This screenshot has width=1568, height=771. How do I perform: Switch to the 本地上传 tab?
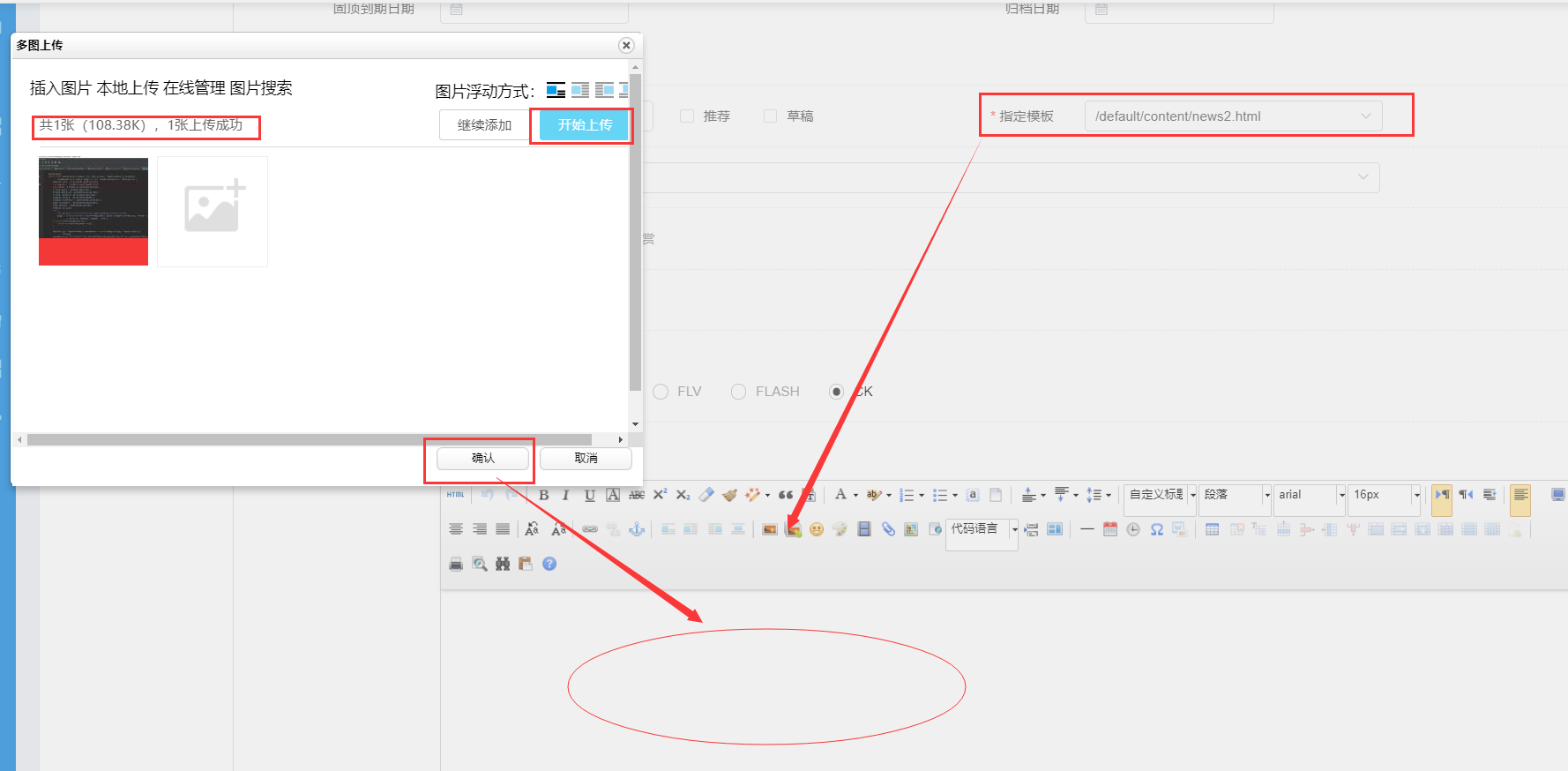tap(128, 88)
